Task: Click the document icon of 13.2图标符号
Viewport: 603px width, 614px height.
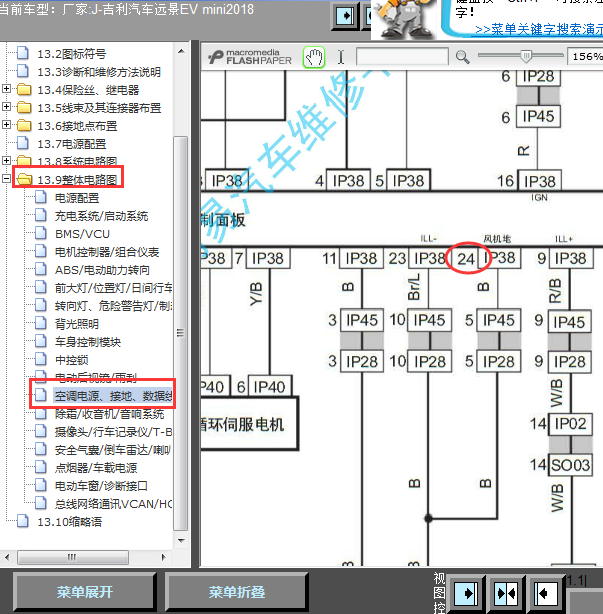Action: pos(23,53)
